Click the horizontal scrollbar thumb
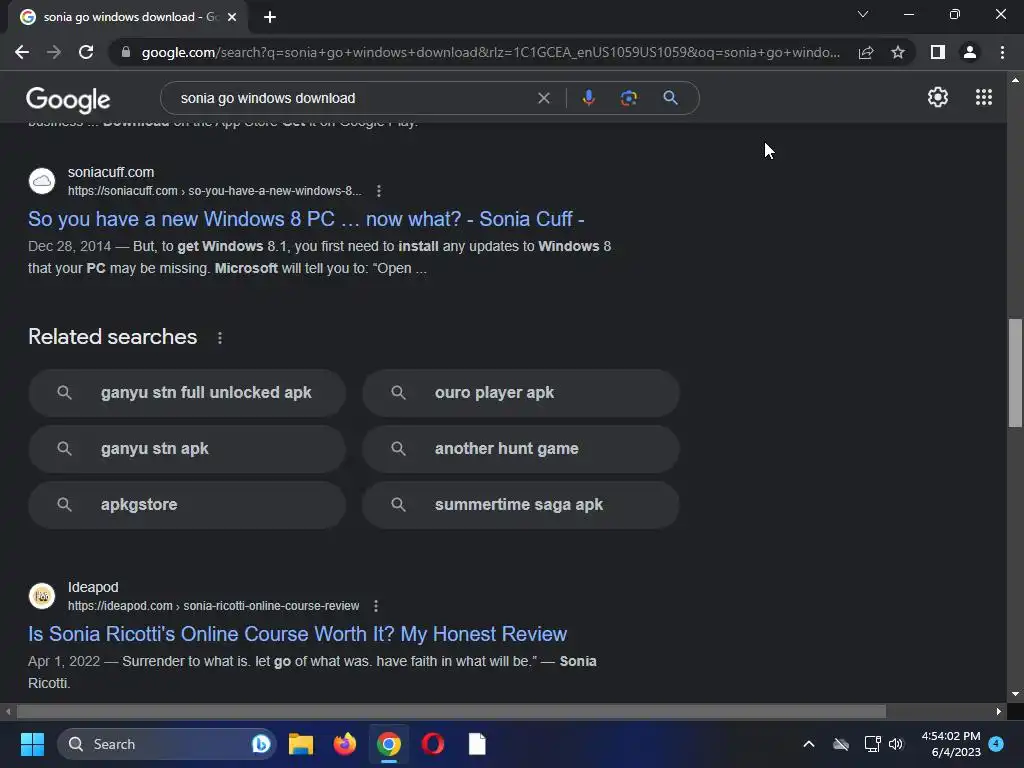Screen dimensions: 1024x768 (x=451, y=711)
